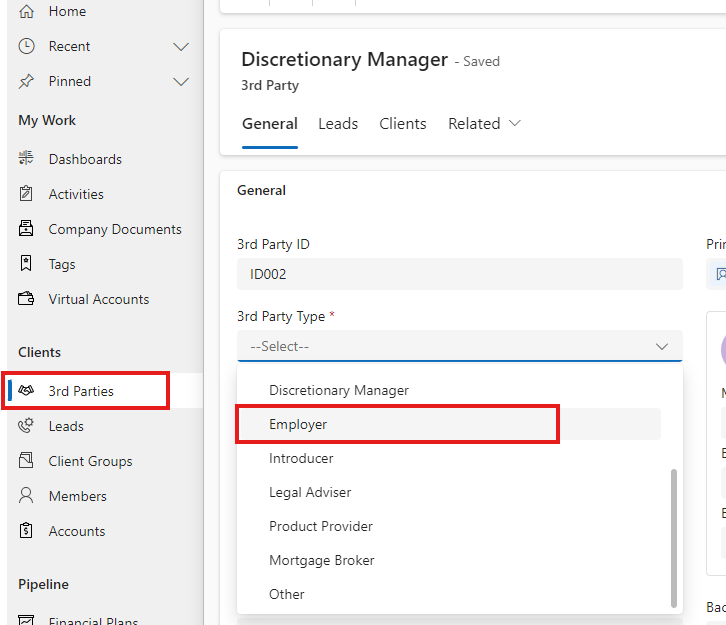
Task: Collapse the 3rd Party Type dropdown
Action: click(661, 346)
